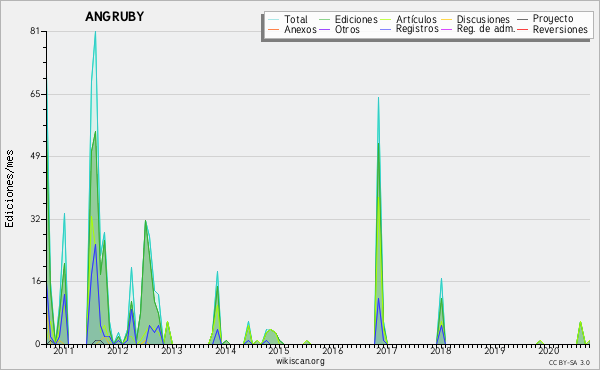Screen dimensions: 600x370
Task: Click the 2020 year label
Action: (x=549, y=350)
